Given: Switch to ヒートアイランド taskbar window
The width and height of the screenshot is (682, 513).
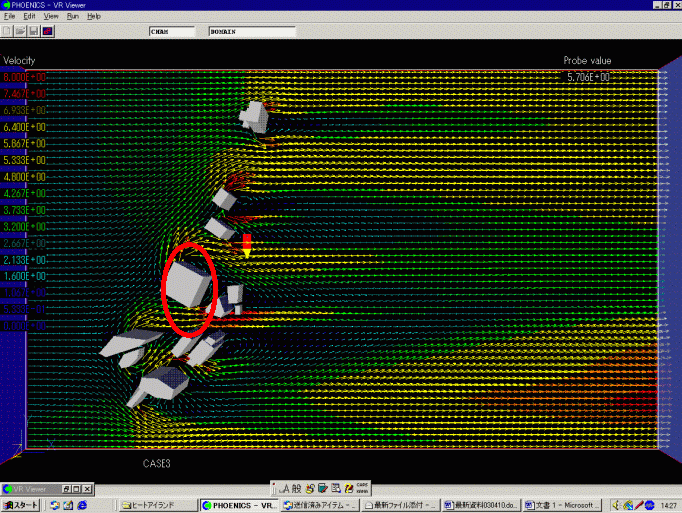Looking at the screenshot, I should [157, 505].
